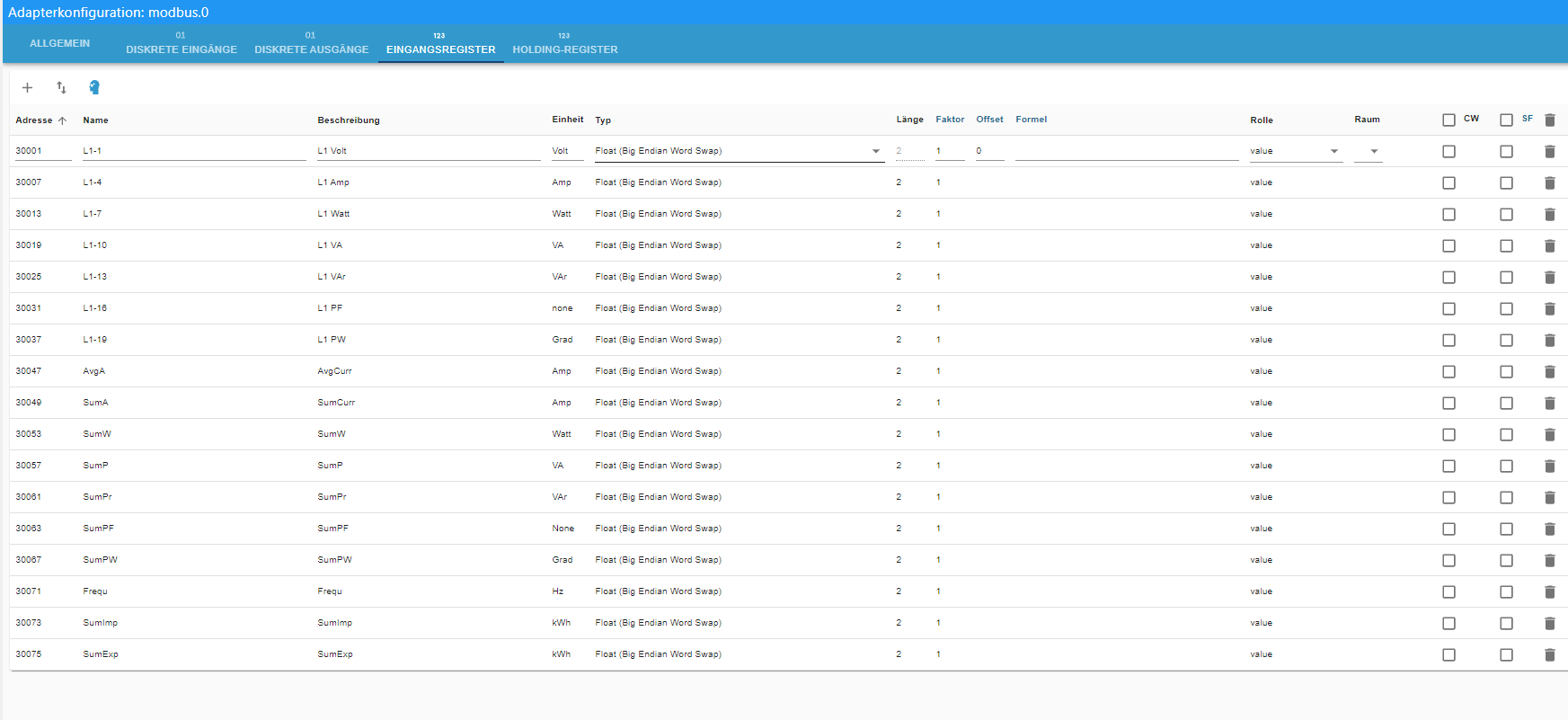Screen dimensions: 1568x720
Task: Open Typ dropdown in row 30001
Action: click(740, 151)
